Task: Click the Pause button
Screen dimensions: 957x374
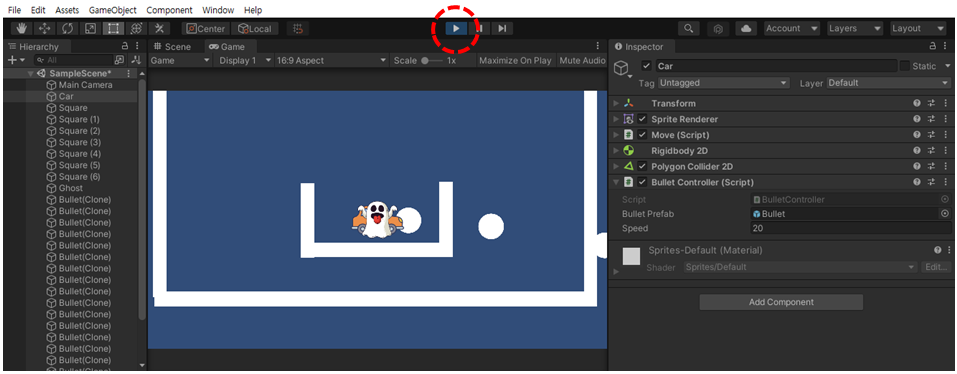Action: [479, 29]
